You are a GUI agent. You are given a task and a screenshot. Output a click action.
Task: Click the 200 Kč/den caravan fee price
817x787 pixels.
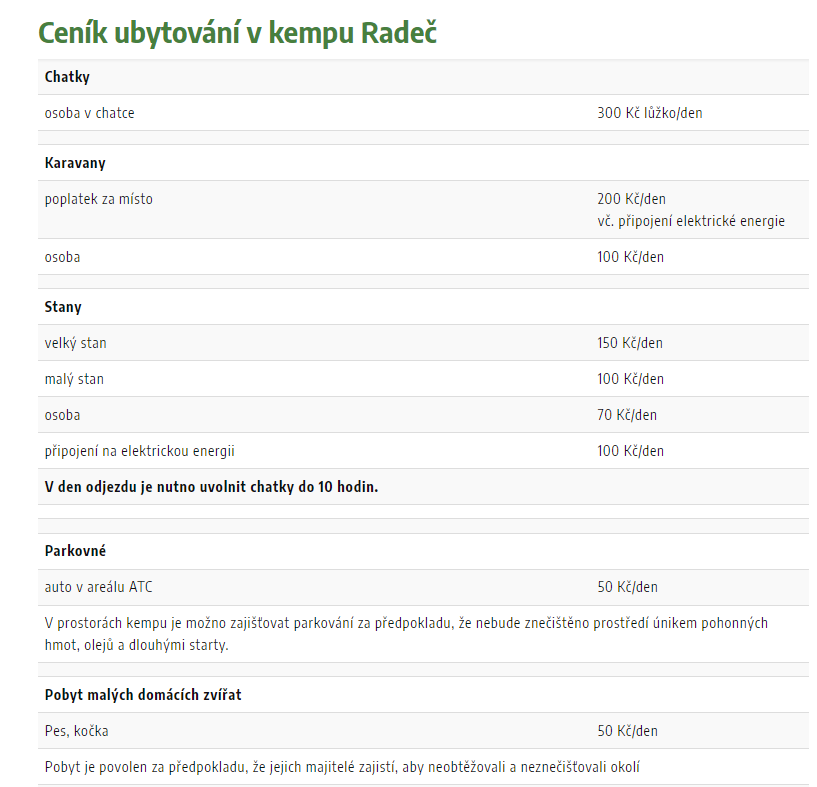[631, 199]
